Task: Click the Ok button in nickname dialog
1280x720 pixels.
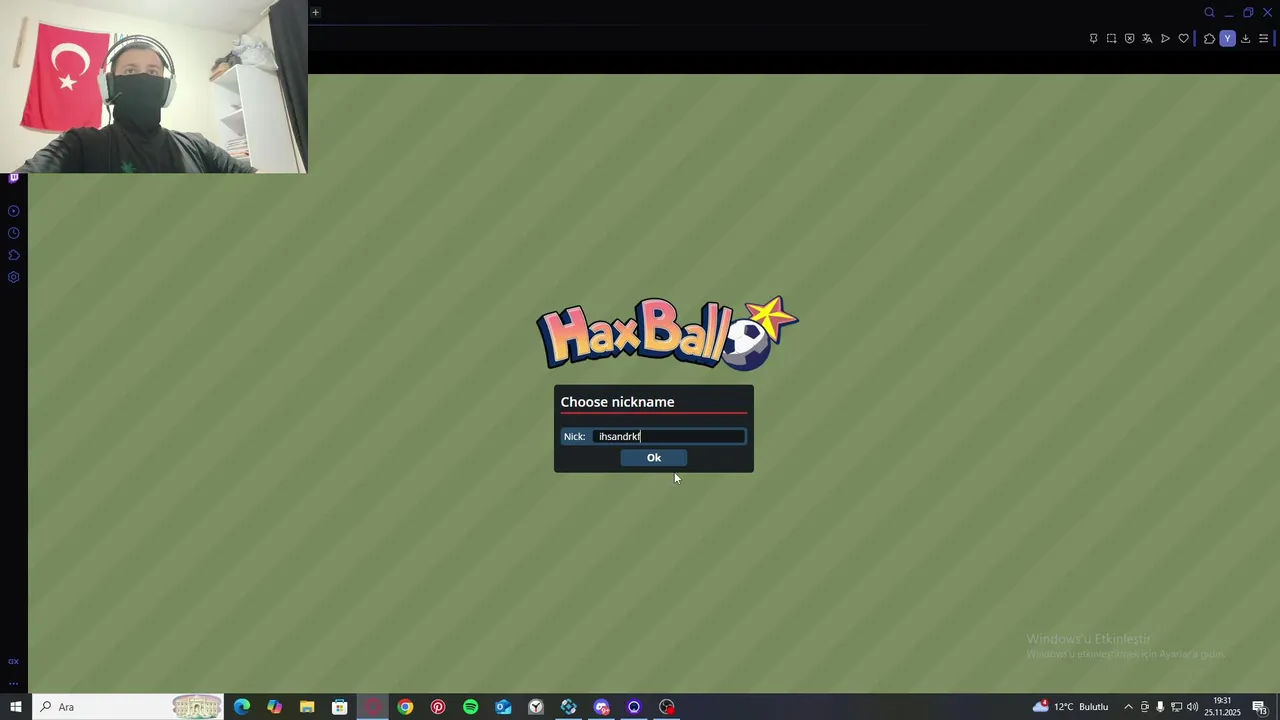Action: (654, 458)
